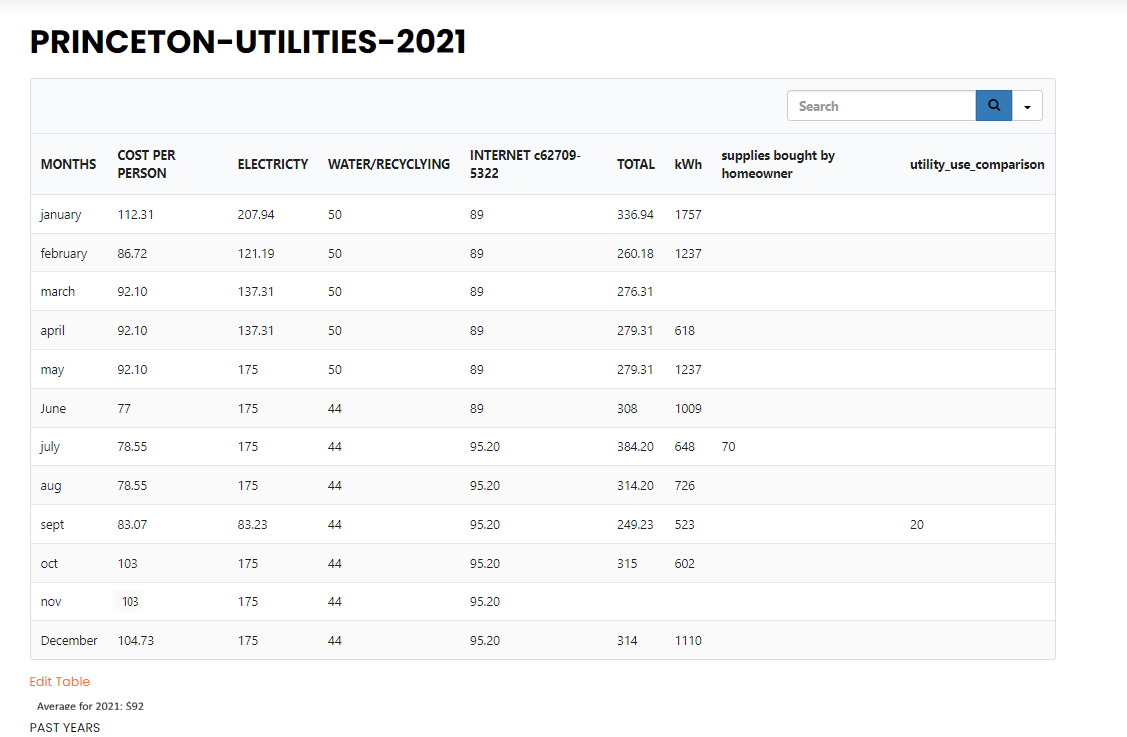Open the Edit Table link
Image resolution: width=1127 pixels, height=737 pixels.
[60, 682]
